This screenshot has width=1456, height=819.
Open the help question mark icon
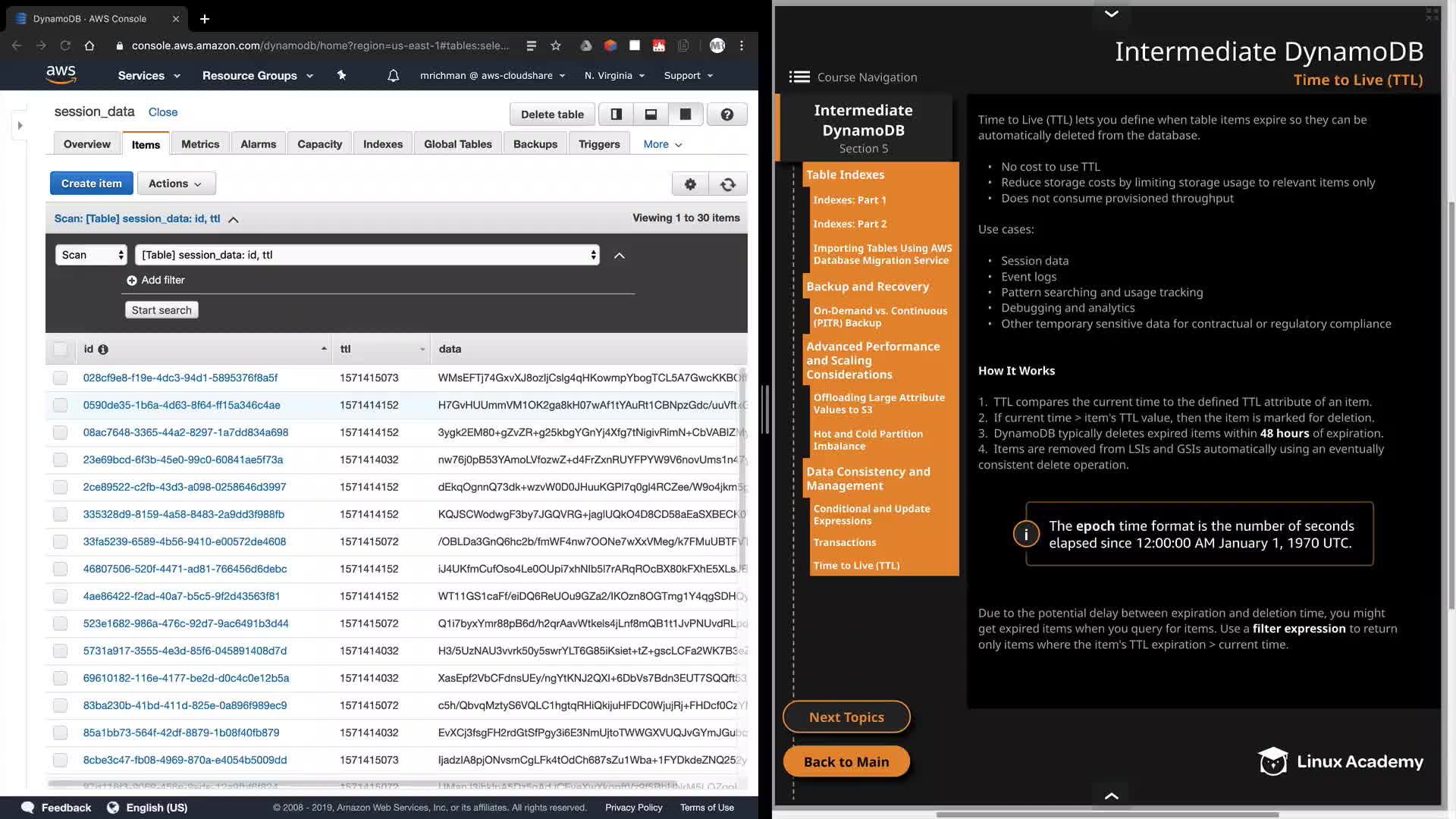(726, 115)
